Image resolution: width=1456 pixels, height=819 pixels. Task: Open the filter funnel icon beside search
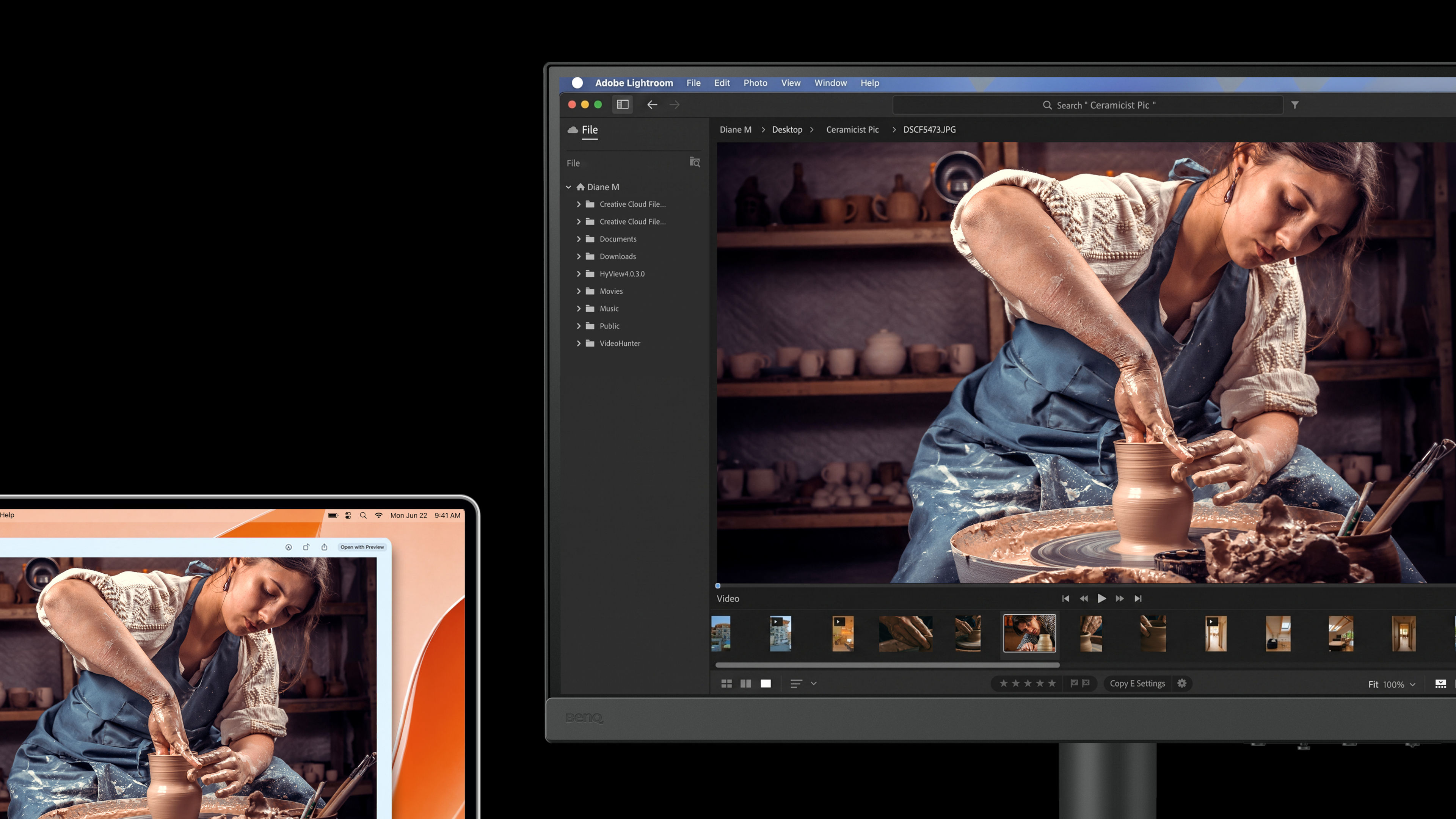point(1295,105)
